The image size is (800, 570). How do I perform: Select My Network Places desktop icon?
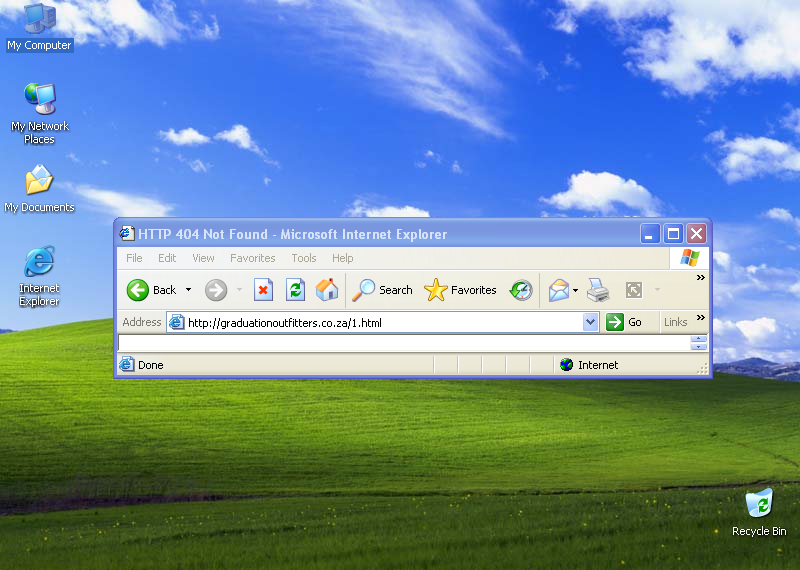(x=40, y=113)
